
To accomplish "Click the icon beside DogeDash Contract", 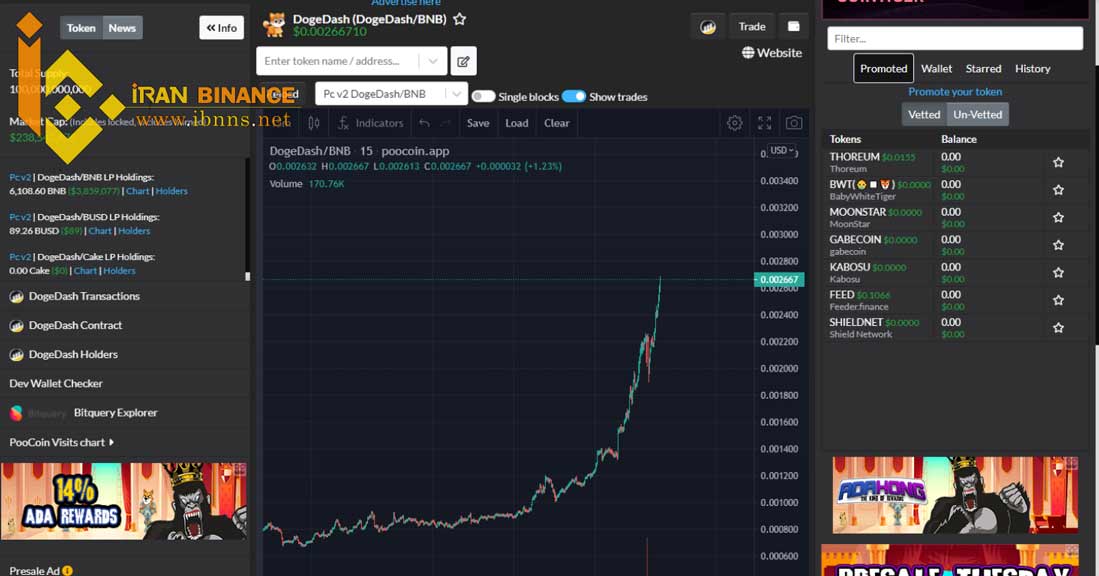I will tap(16, 326).
